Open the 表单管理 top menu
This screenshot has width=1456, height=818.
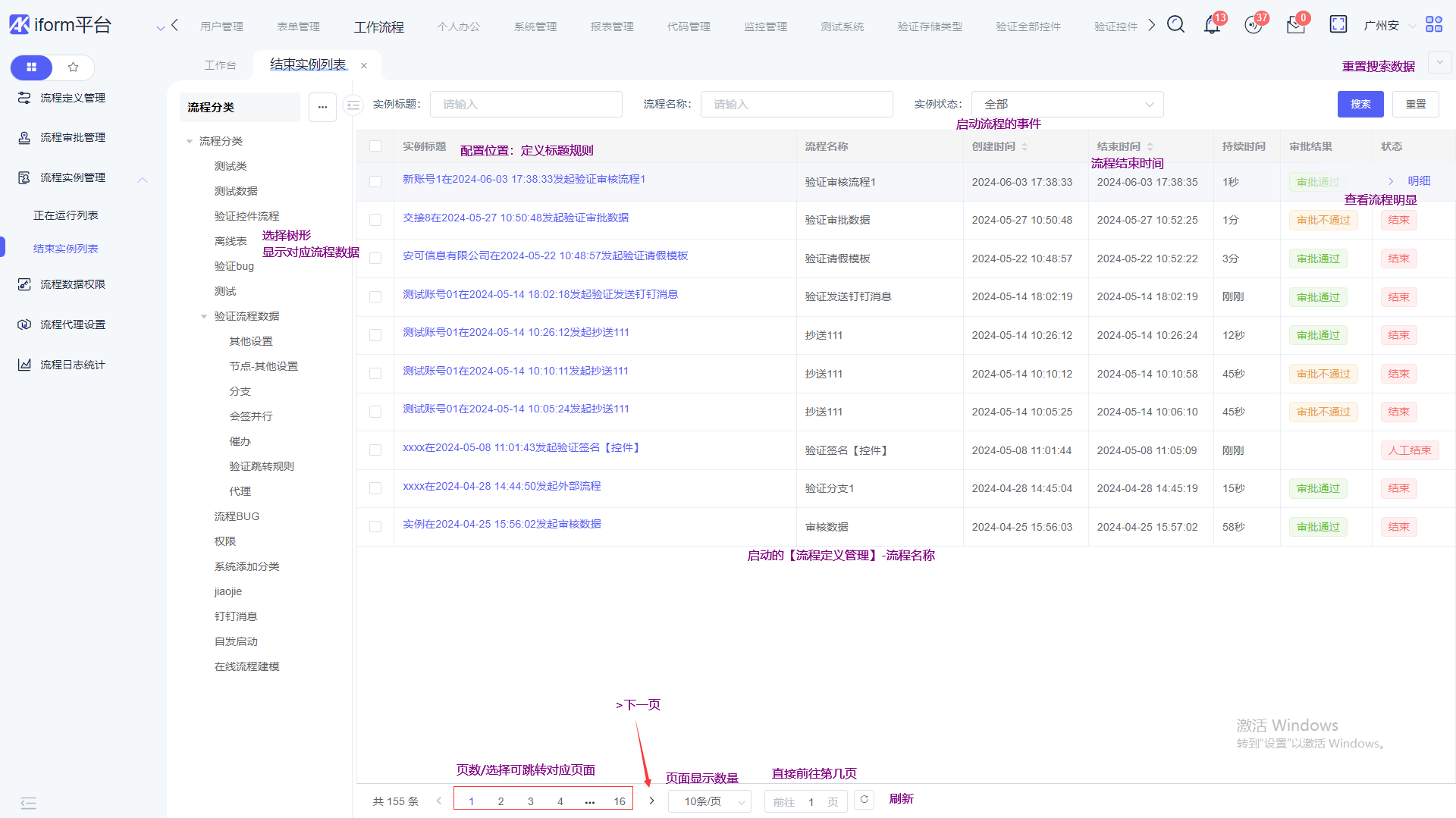[298, 27]
